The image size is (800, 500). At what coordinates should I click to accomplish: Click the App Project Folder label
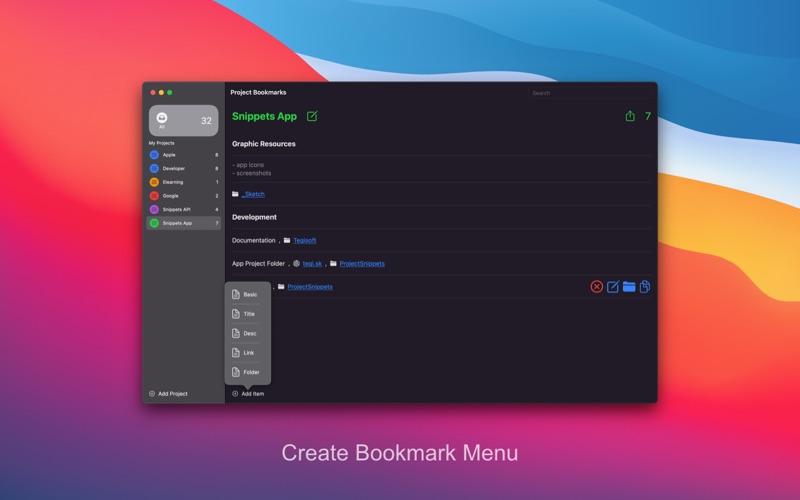pyautogui.click(x=258, y=264)
